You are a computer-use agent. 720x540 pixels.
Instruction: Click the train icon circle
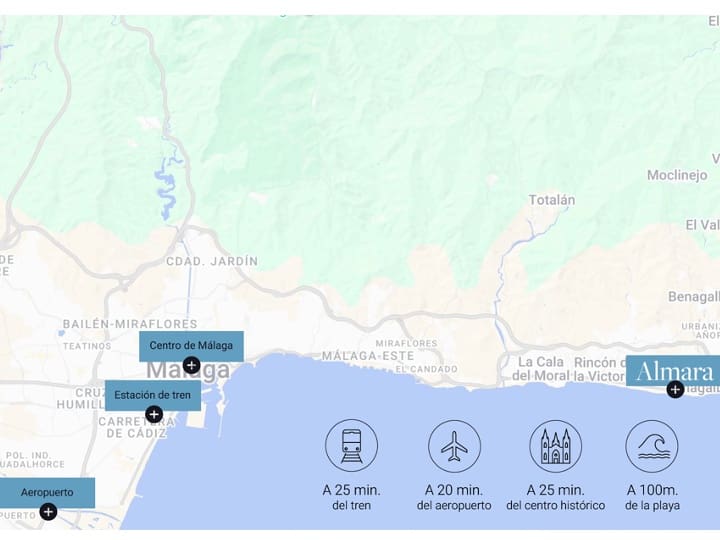coord(351,445)
